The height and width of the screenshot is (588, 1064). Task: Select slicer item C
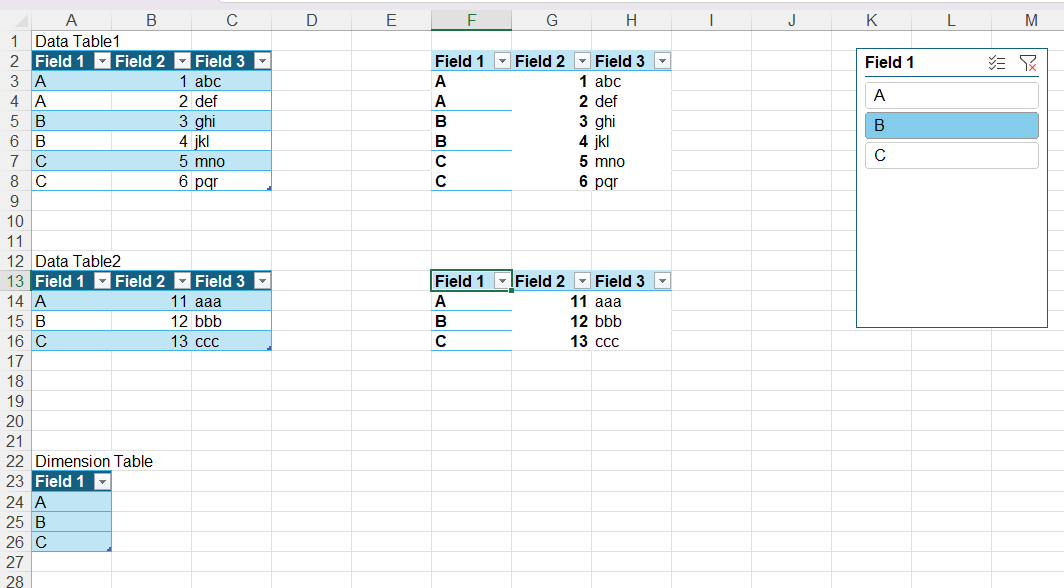point(951,155)
